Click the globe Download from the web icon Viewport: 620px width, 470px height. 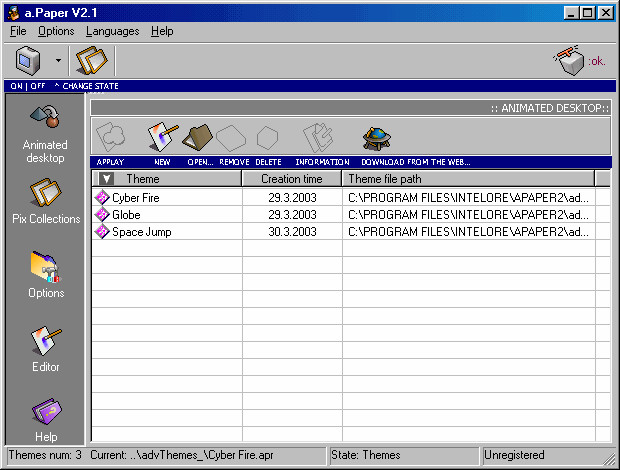[x=377, y=138]
